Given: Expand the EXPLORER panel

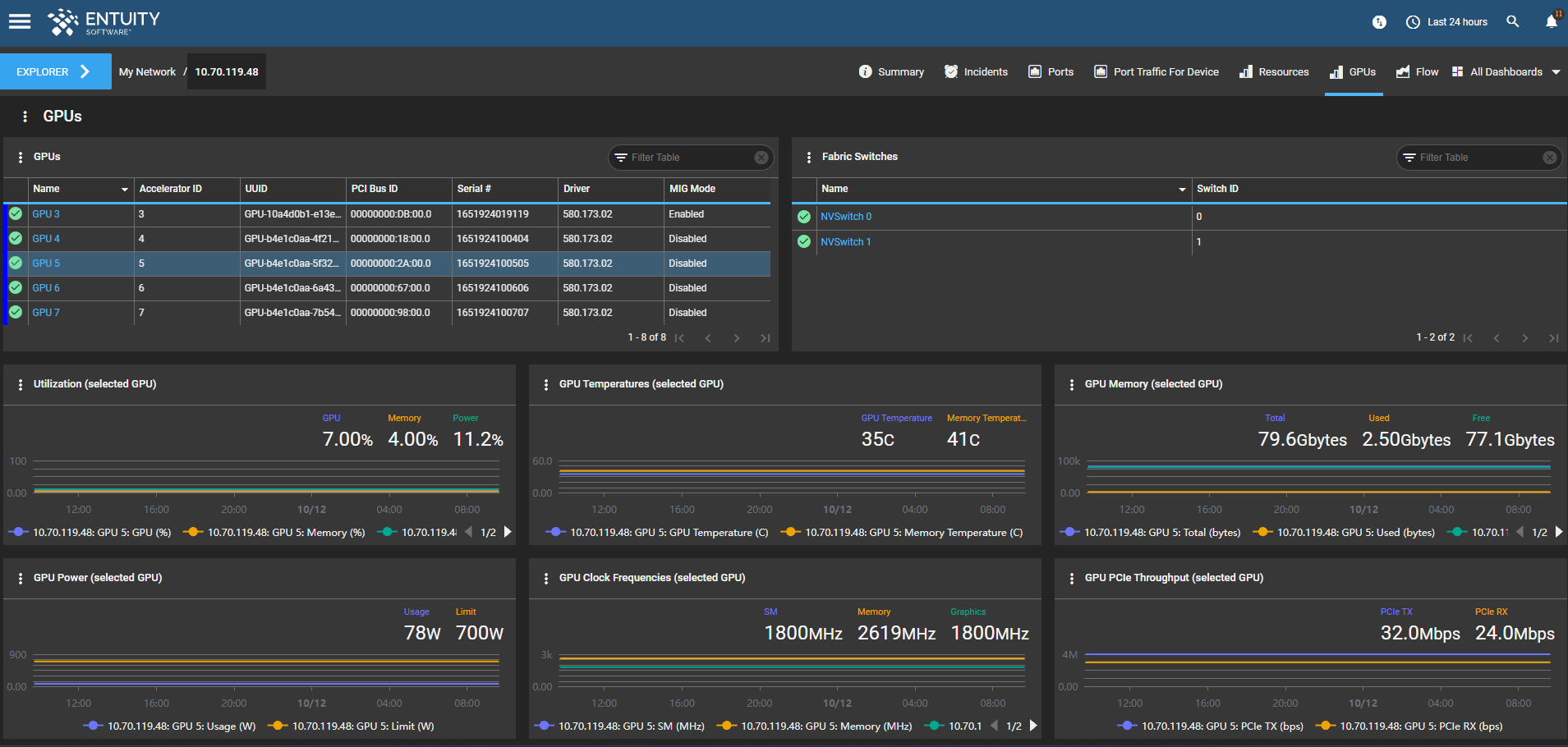Looking at the screenshot, I should pos(56,71).
